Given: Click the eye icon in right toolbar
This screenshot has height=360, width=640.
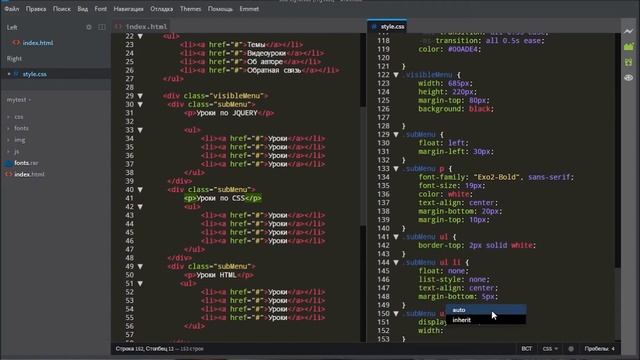Looking at the screenshot, I should [629, 78].
